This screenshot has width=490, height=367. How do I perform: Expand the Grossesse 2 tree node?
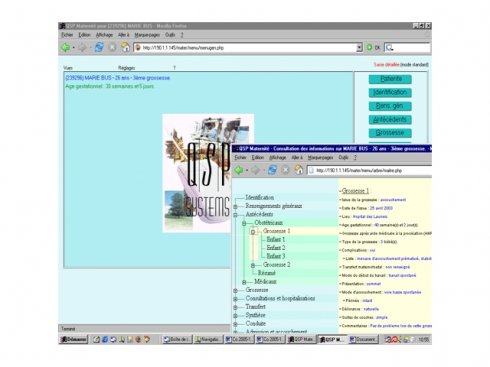(253, 265)
